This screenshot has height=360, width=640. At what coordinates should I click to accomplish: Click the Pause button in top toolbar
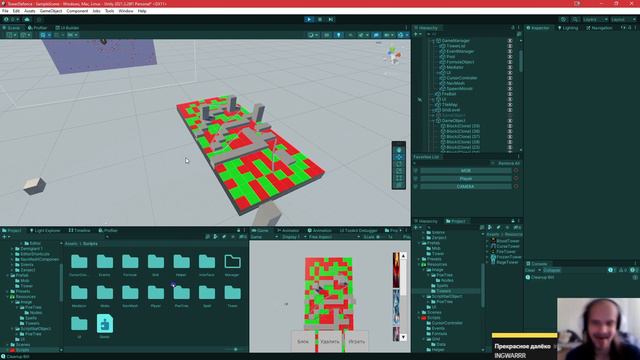coord(320,19)
